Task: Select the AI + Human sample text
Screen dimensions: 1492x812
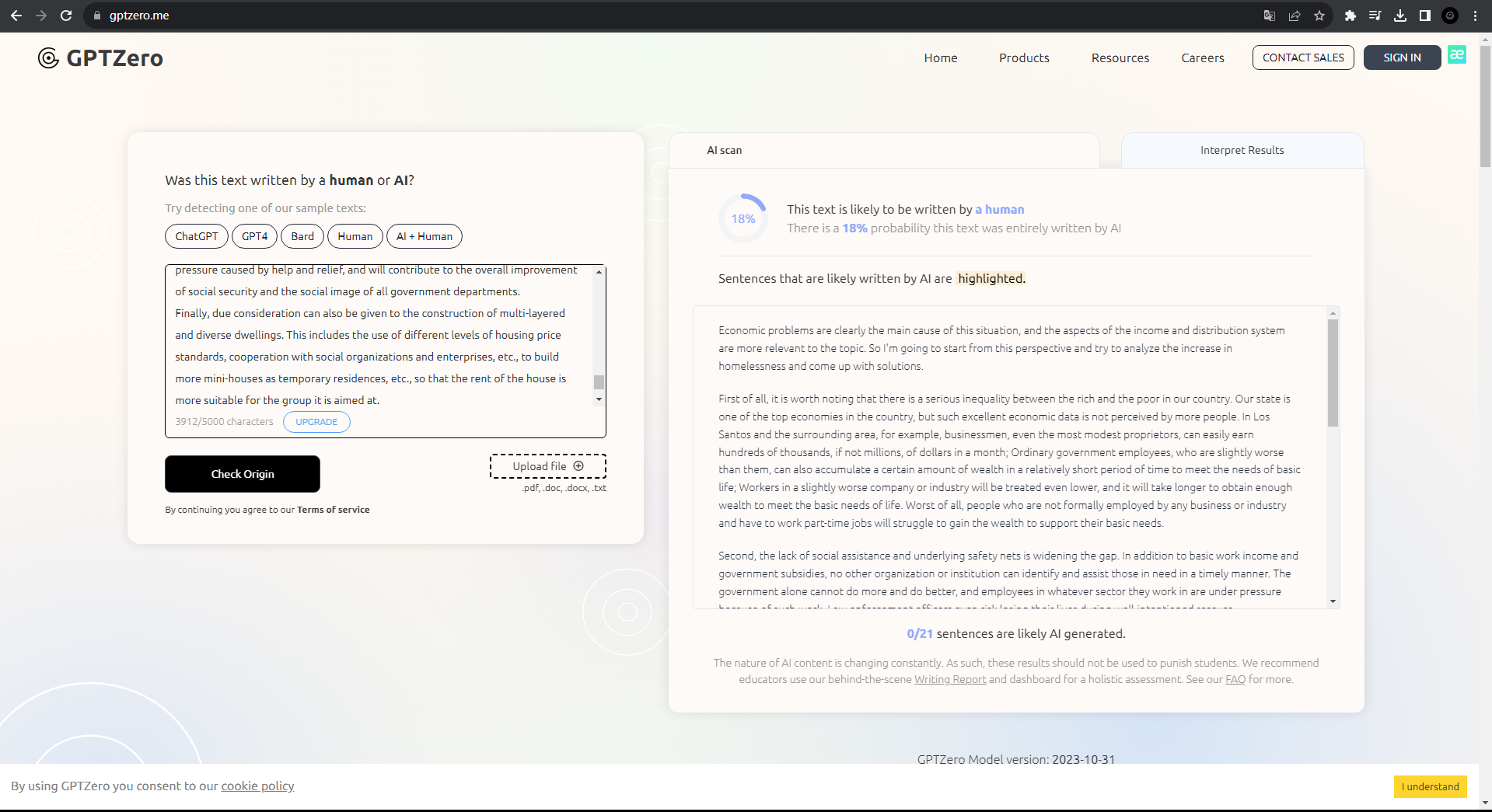Action: click(x=425, y=236)
